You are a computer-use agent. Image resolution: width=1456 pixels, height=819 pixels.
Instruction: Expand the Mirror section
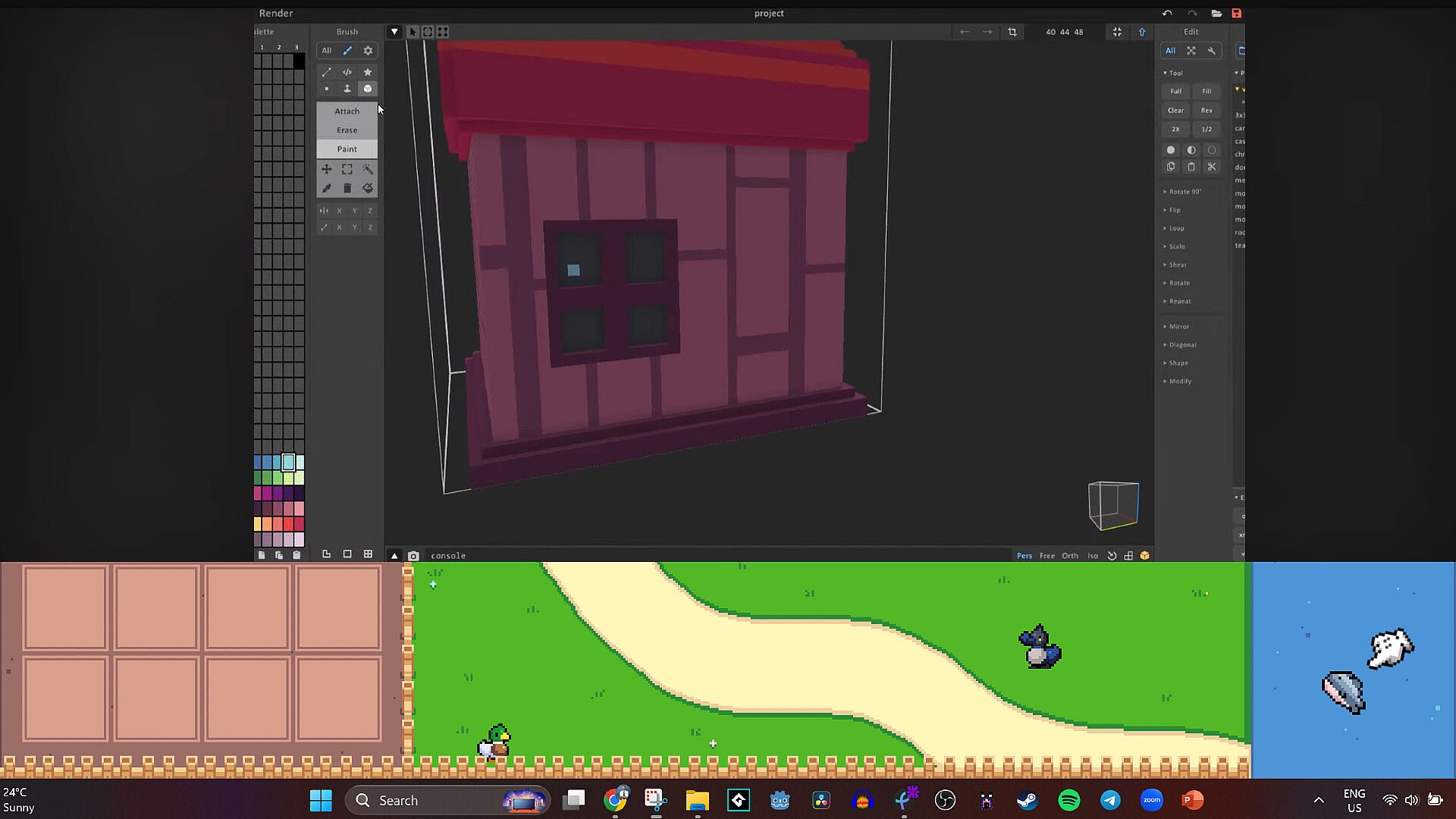tap(1178, 327)
